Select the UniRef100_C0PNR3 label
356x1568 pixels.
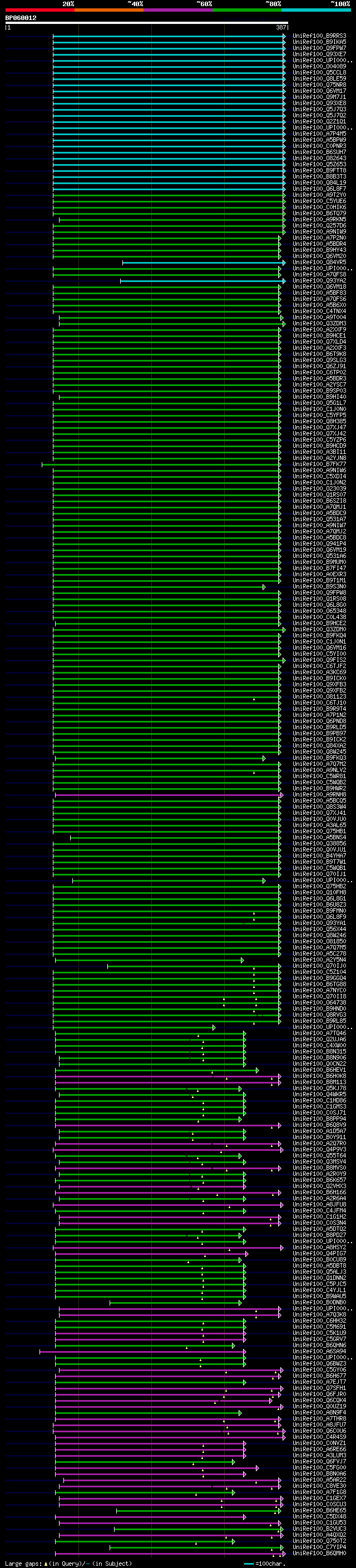[x=319, y=146]
